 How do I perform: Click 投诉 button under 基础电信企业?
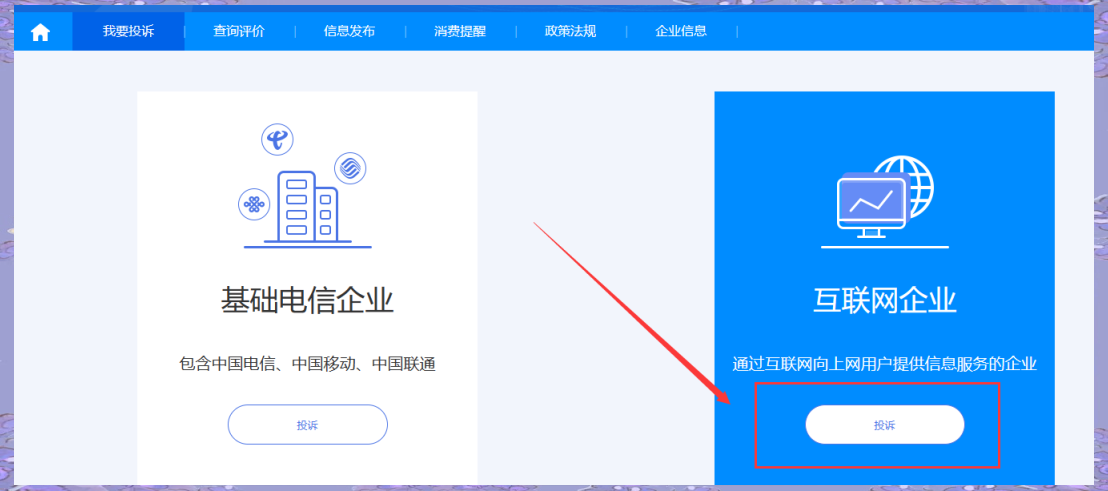coord(307,425)
